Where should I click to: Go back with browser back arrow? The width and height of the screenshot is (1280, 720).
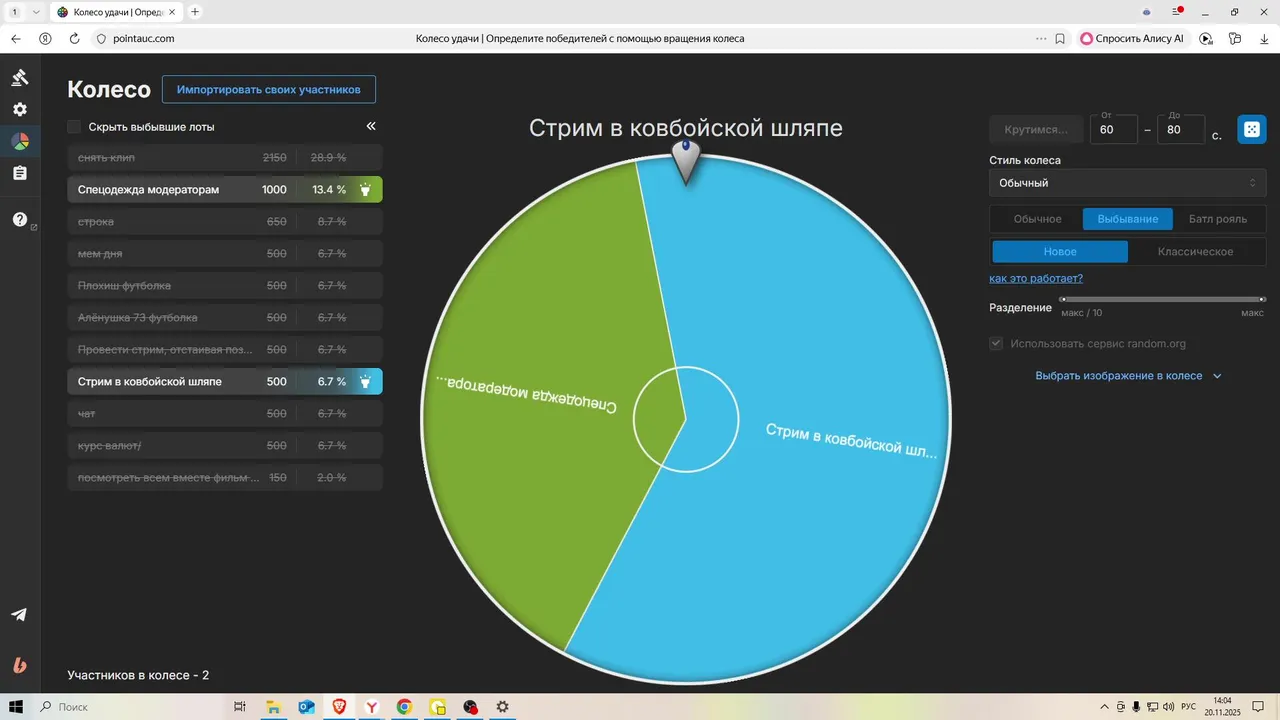point(16,39)
